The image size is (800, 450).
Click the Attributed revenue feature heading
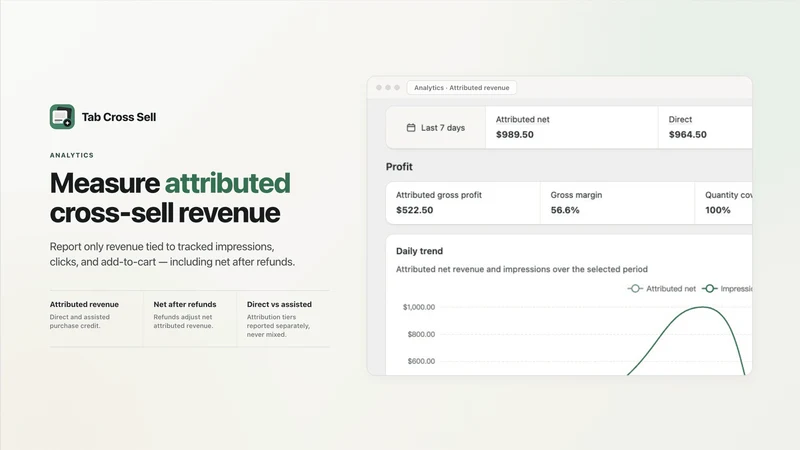click(84, 304)
